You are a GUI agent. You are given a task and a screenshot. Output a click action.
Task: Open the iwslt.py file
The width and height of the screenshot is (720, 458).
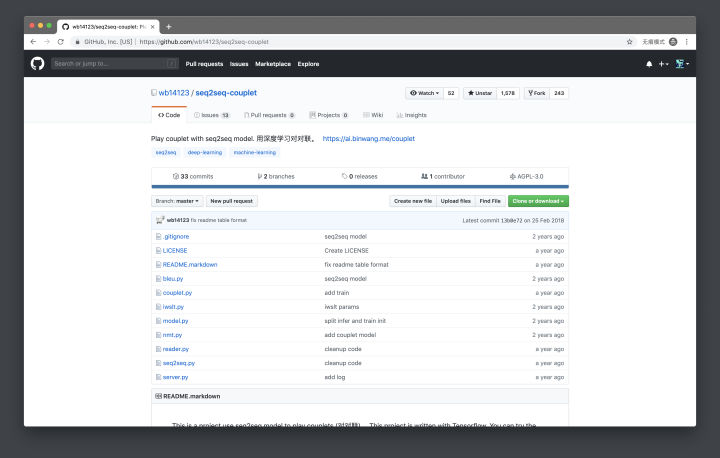[173, 307]
